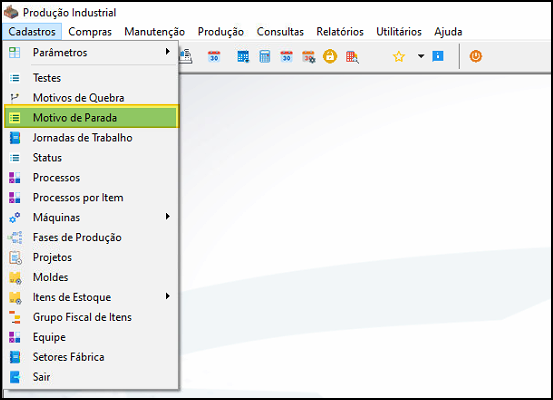
Task: Click Sair to exit the application
Action: point(91,377)
